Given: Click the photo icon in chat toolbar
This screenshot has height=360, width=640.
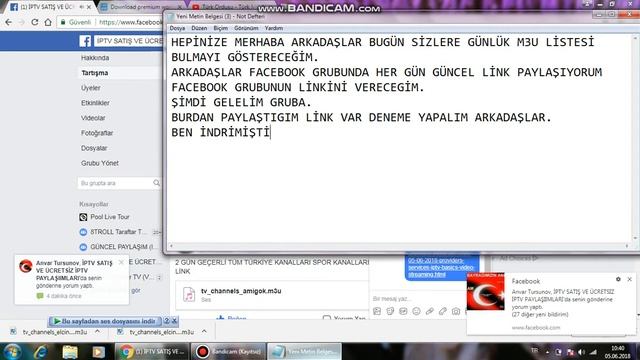Looking at the screenshot, I should (x=377, y=311).
